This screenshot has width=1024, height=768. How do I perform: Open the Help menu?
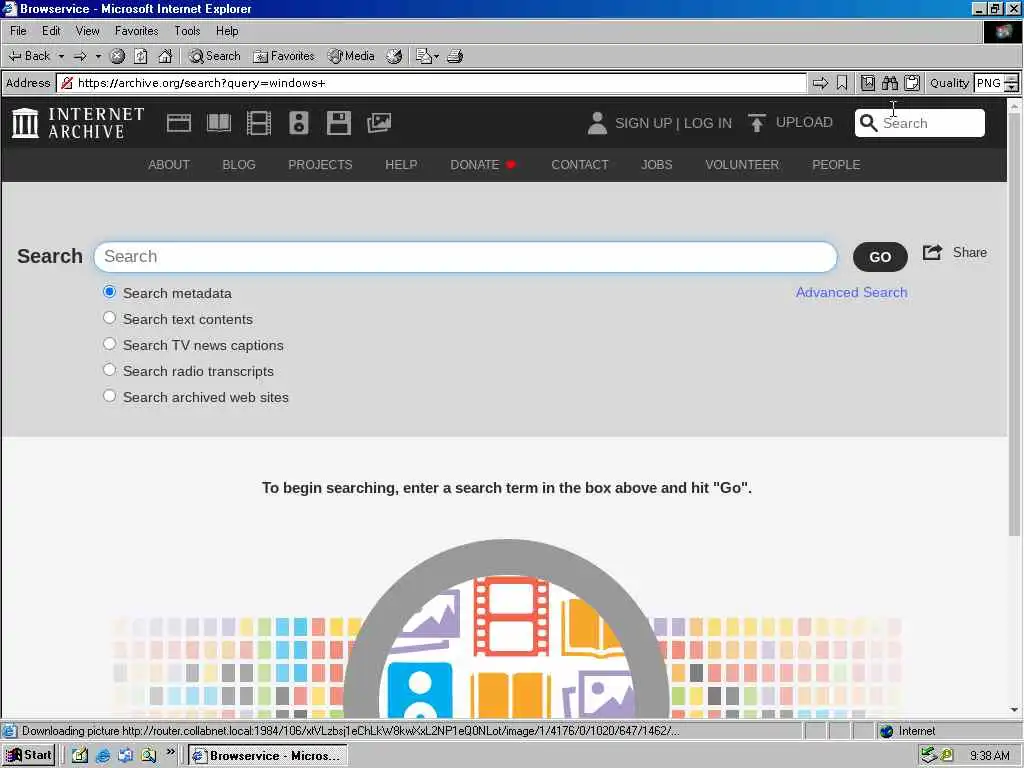point(227,31)
